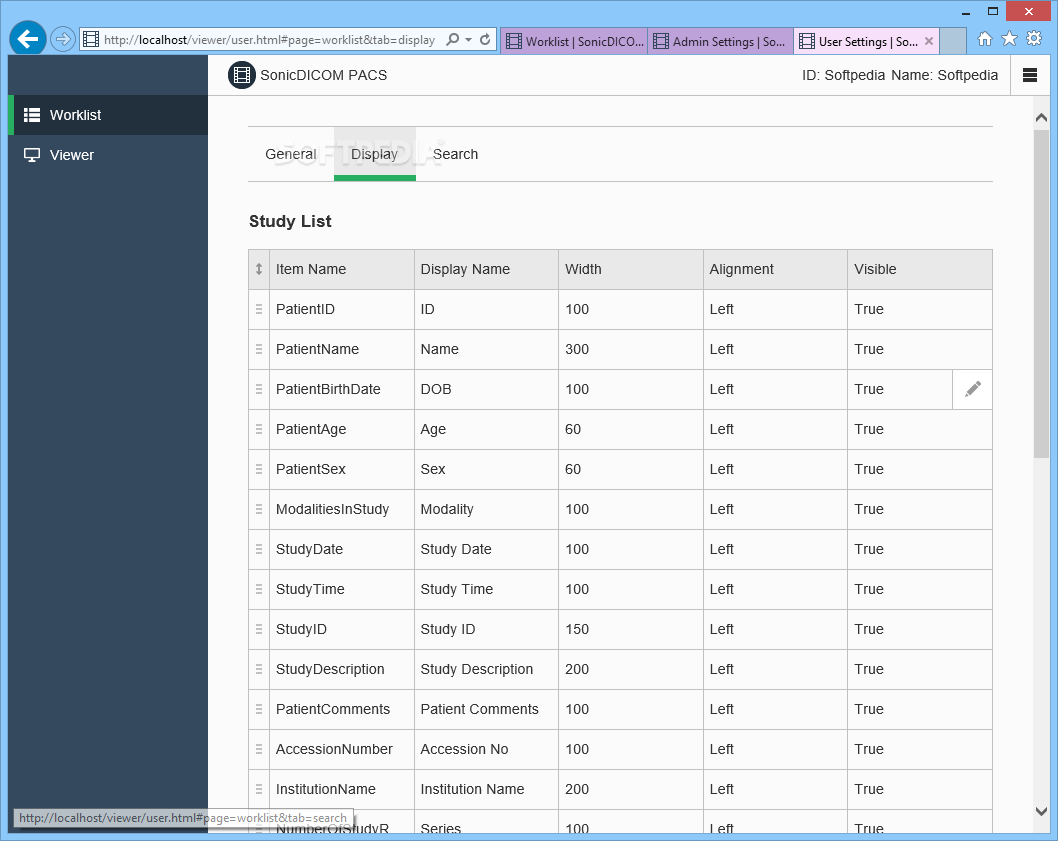Switch to Worklist | SonicDICOM browser tab
The image size is (1058, 841).
574,41
